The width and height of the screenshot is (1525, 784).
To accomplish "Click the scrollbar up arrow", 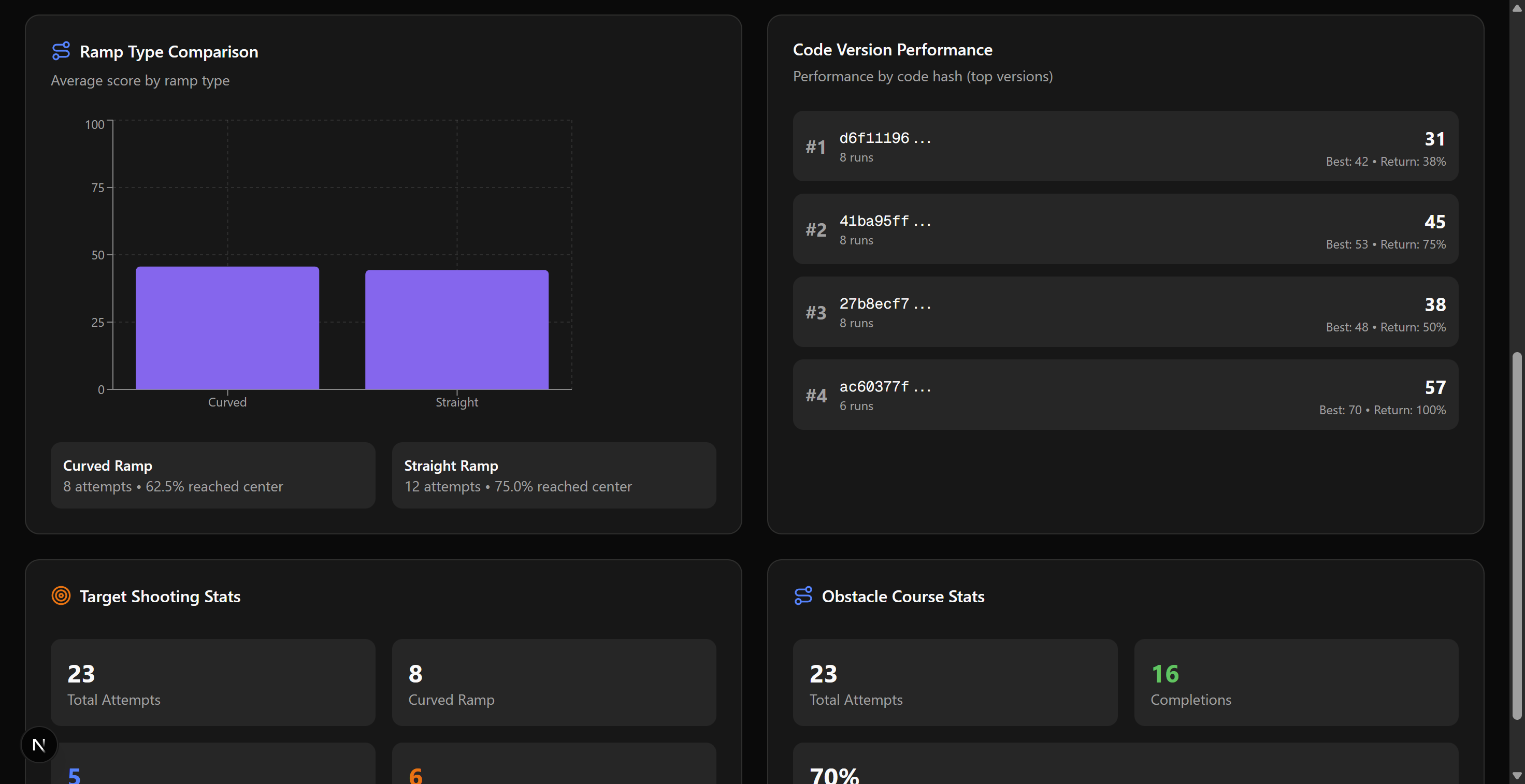I will click(1516, 8).
